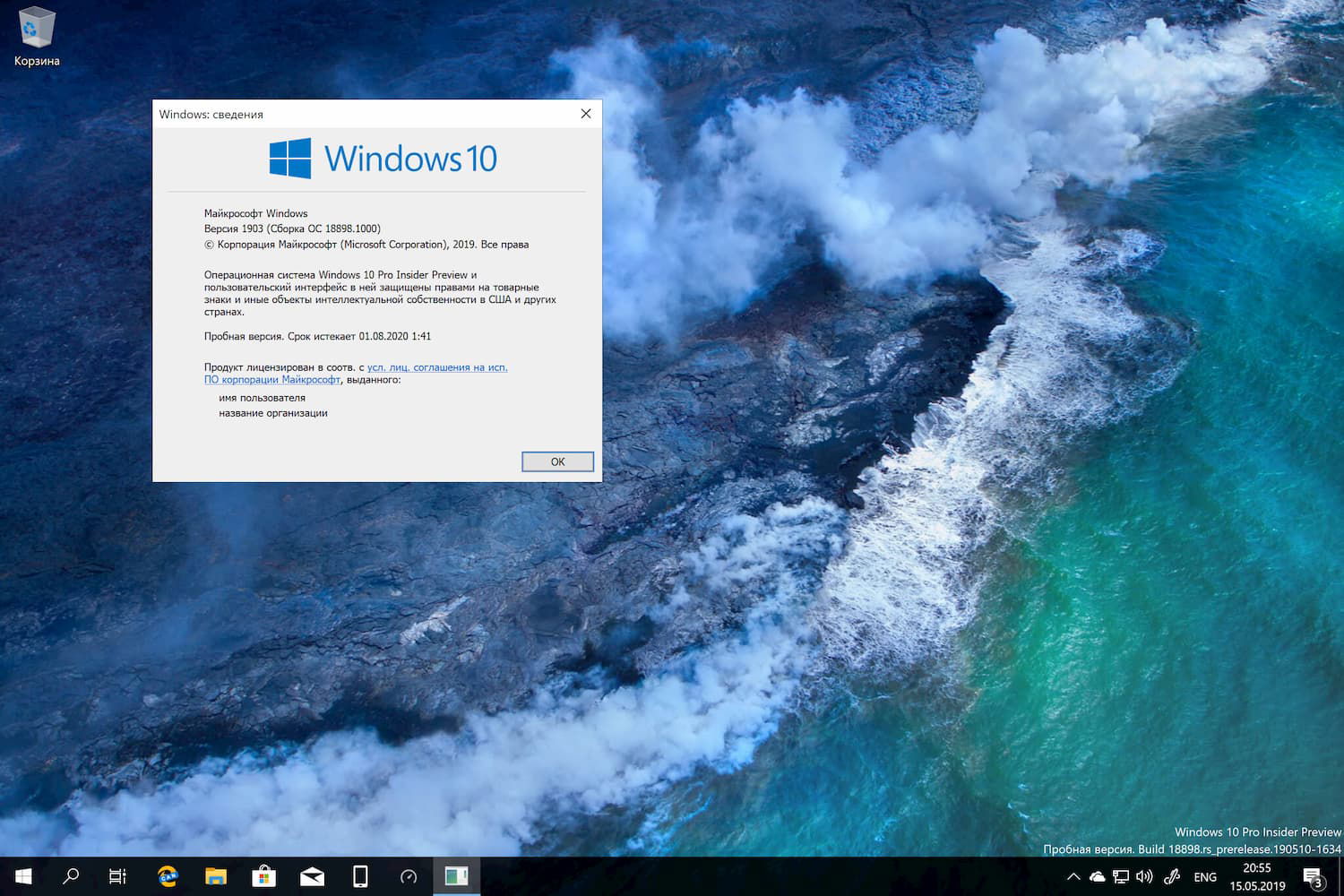This screenshot has height=896, width=1344.
Task: Launch the Microsoft Store
Action: click(x=263, y=876)
